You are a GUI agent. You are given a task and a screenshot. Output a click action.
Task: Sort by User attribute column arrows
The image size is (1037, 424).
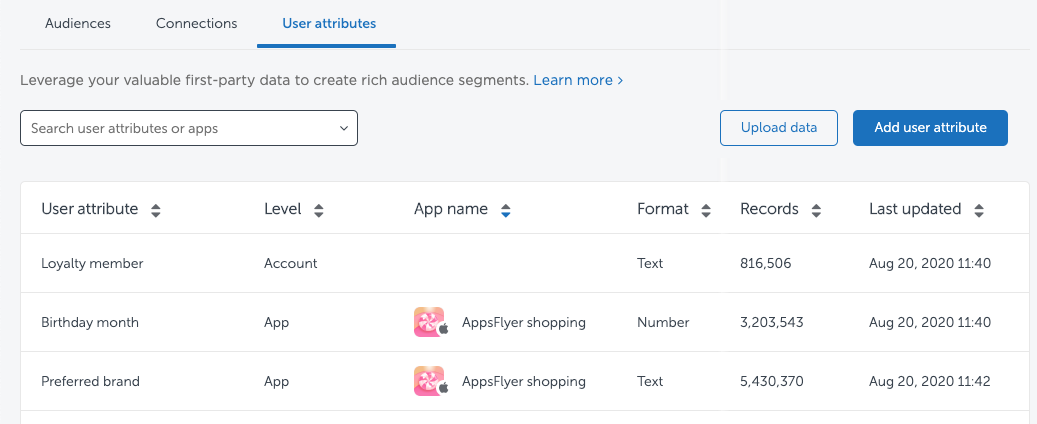155,210
